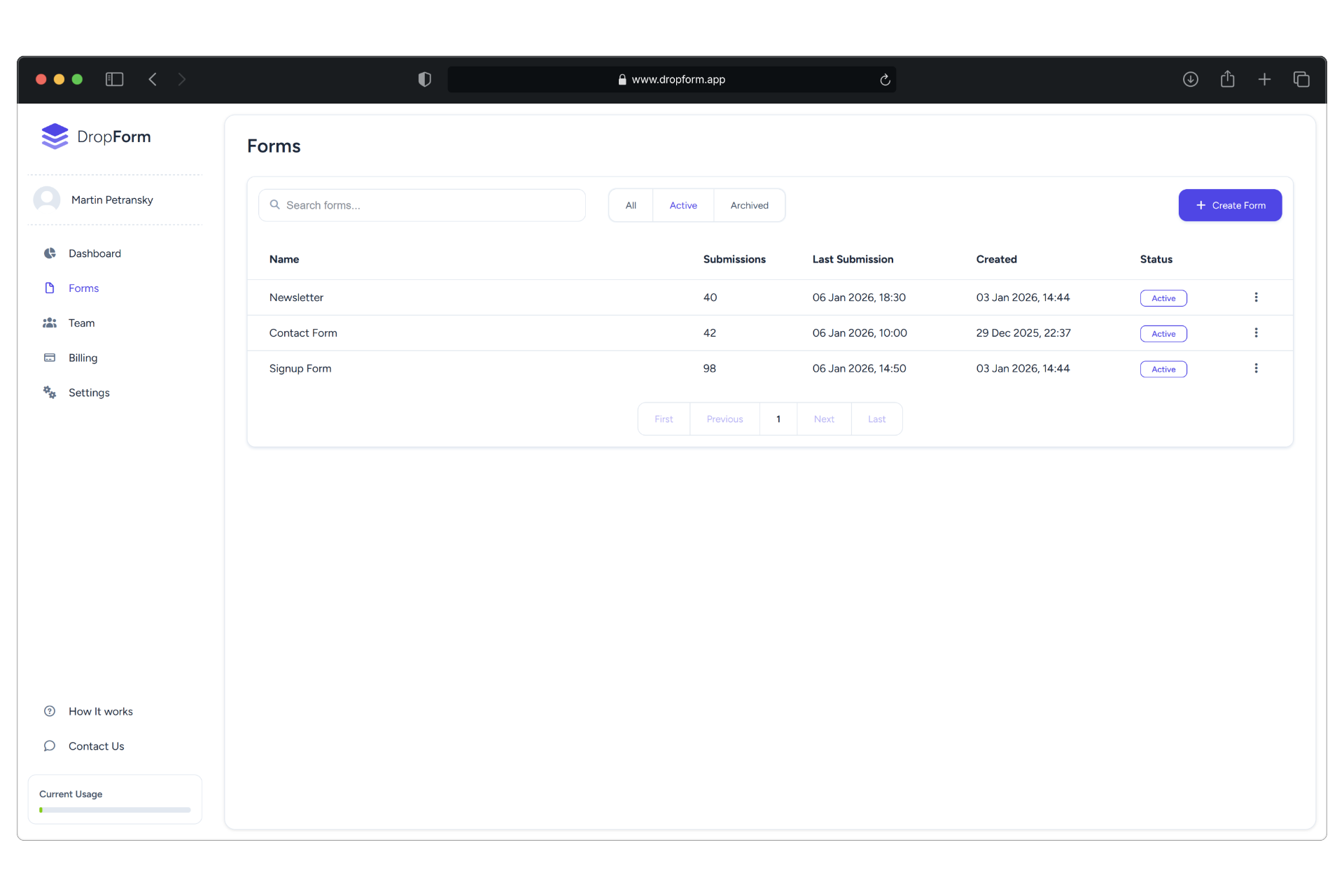Screen dimensions: 1344x896
Task: Click the Create Form button
Action: [x=1230, y=205]
